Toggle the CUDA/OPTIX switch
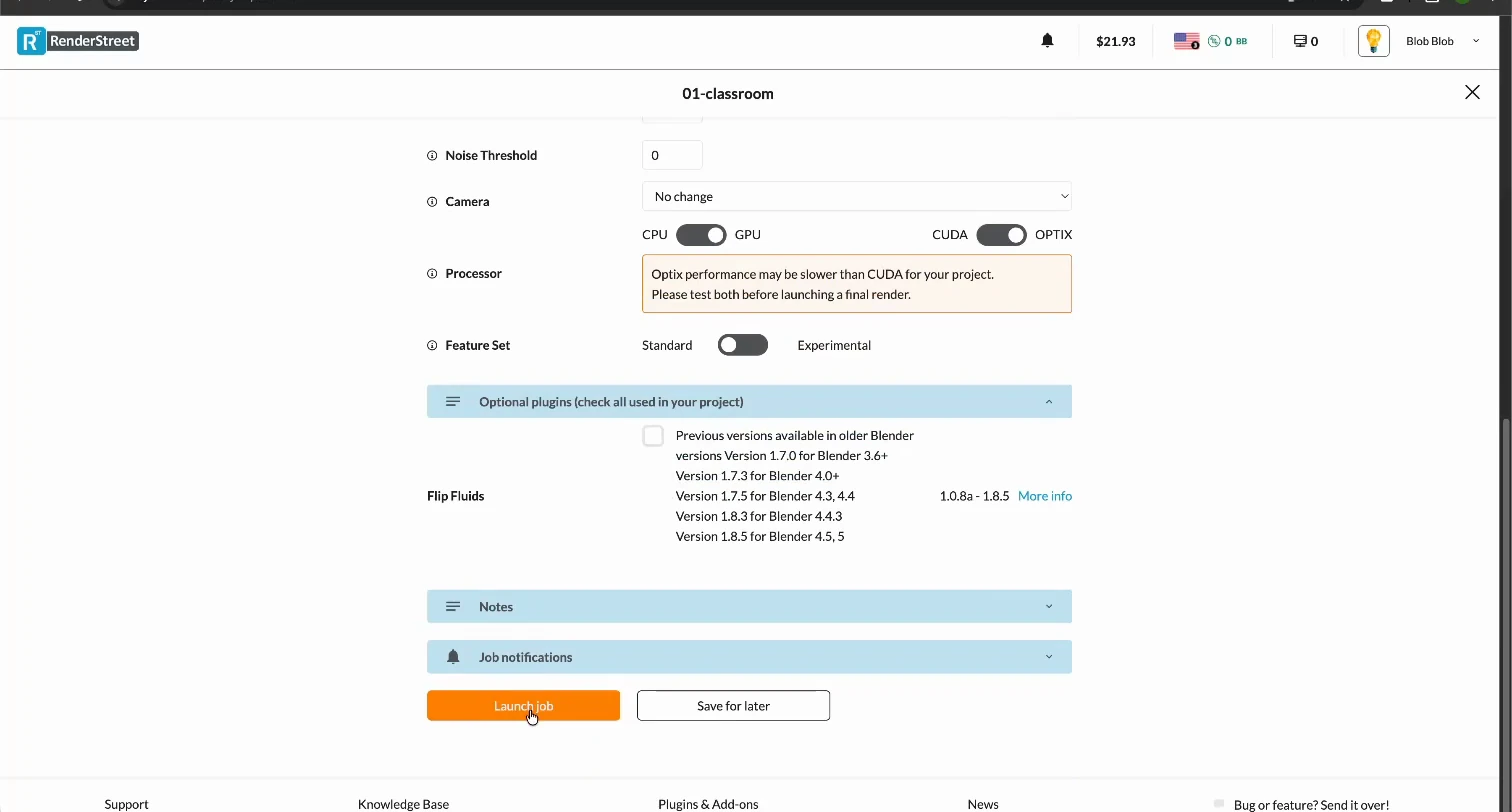This screenshot has height=812, width=1512. coord(1001,234)
